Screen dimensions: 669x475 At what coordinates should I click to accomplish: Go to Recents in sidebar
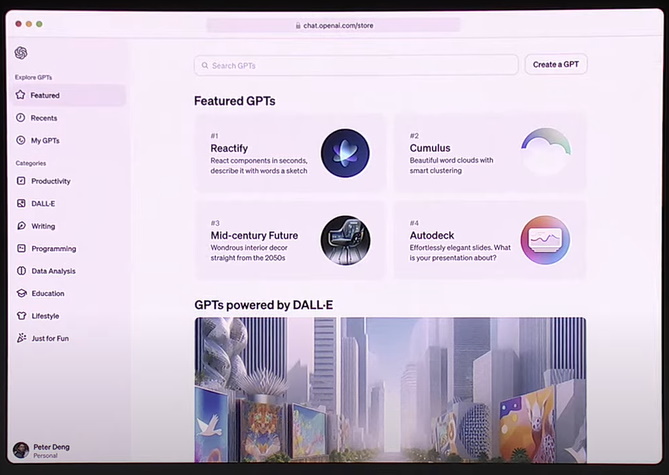click(x=44, y=118)
